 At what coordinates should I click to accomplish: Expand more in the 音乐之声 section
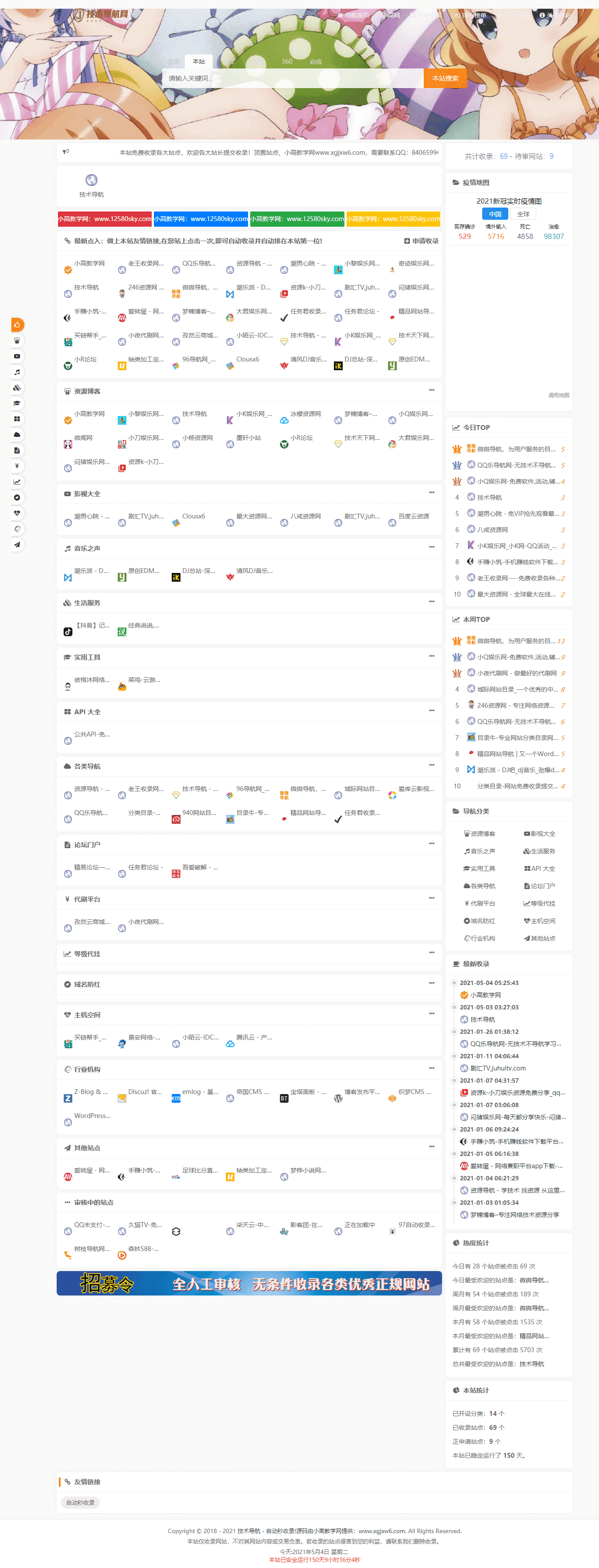point(431,547)
